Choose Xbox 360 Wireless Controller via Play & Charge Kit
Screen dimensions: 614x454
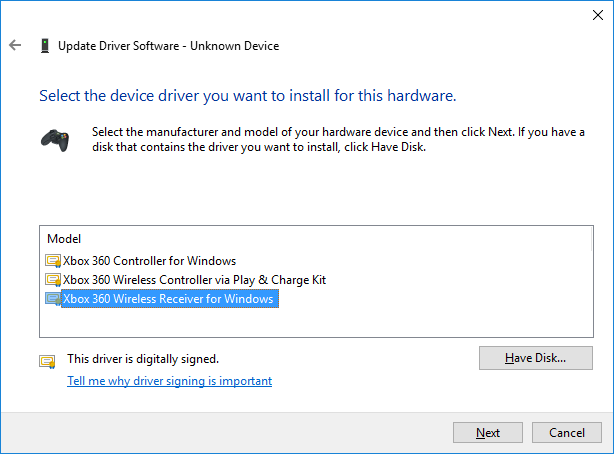click(194, 280)
